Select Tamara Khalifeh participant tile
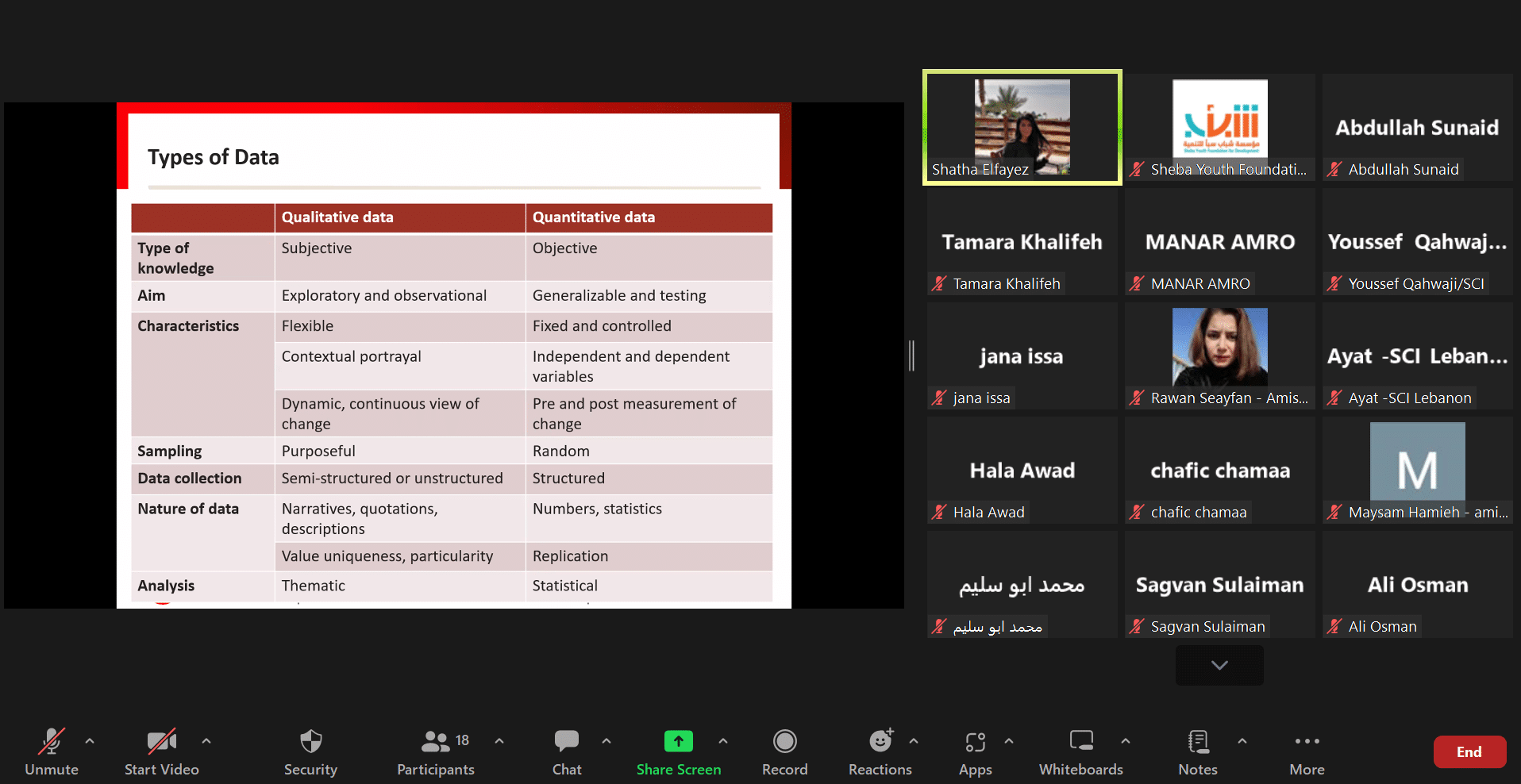Image resolution: width=1521 pixels, height=784 pixels. click(x=1022, y=241)
